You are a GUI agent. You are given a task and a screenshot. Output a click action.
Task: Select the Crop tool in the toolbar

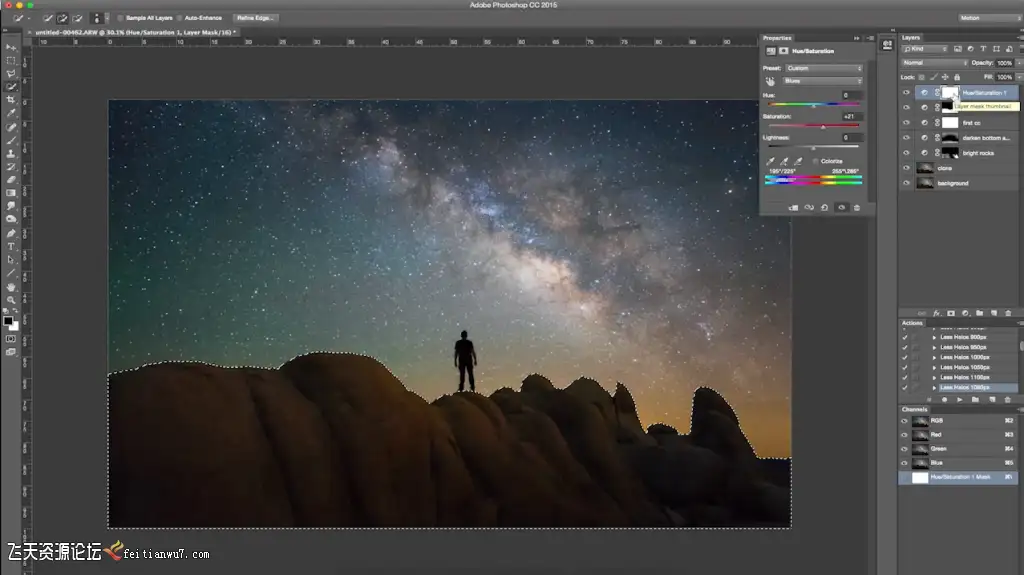[x=11, y=100]
